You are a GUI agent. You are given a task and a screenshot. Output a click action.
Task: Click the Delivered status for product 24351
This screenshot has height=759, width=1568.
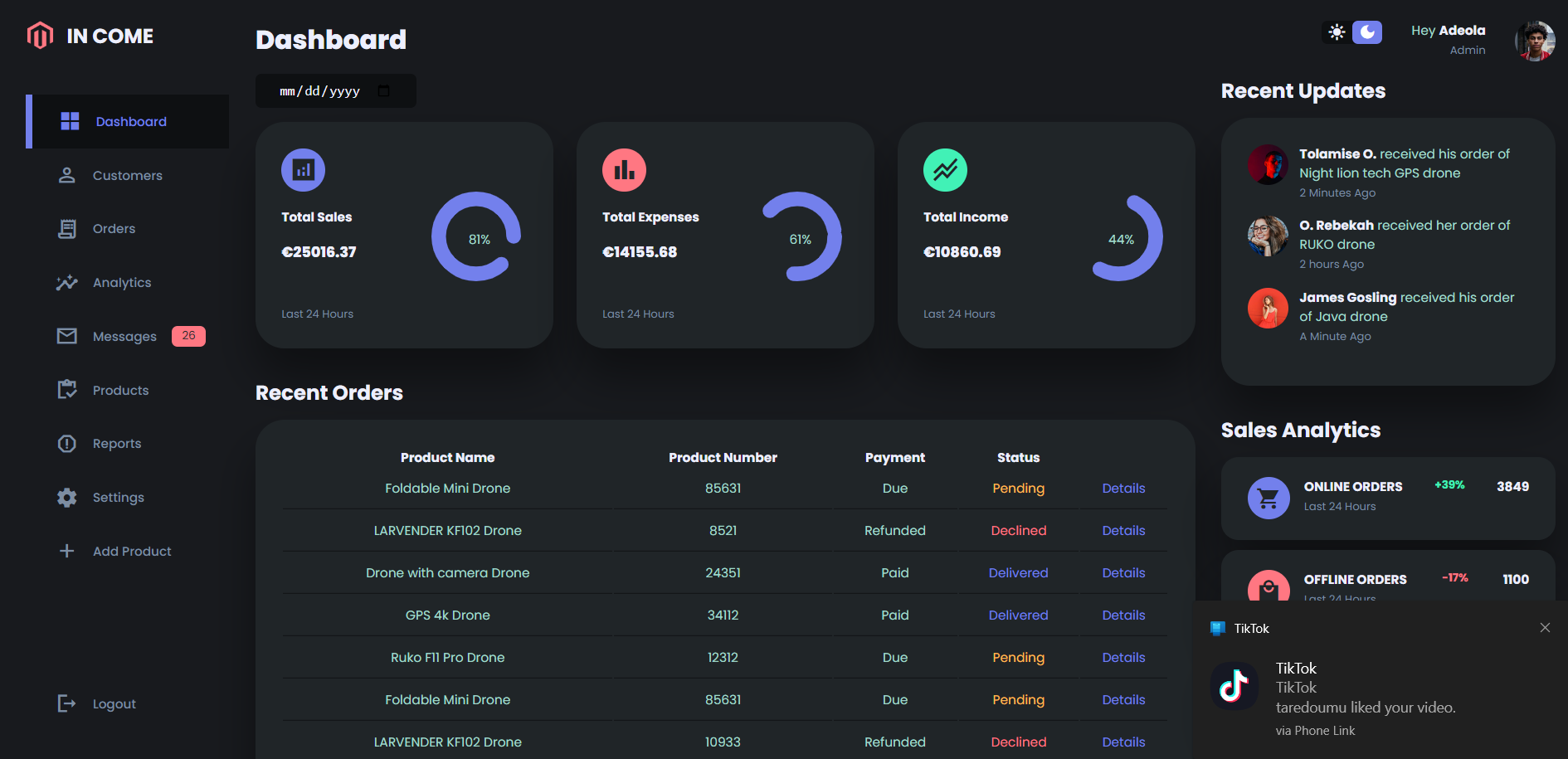(x=1018, y=573)
